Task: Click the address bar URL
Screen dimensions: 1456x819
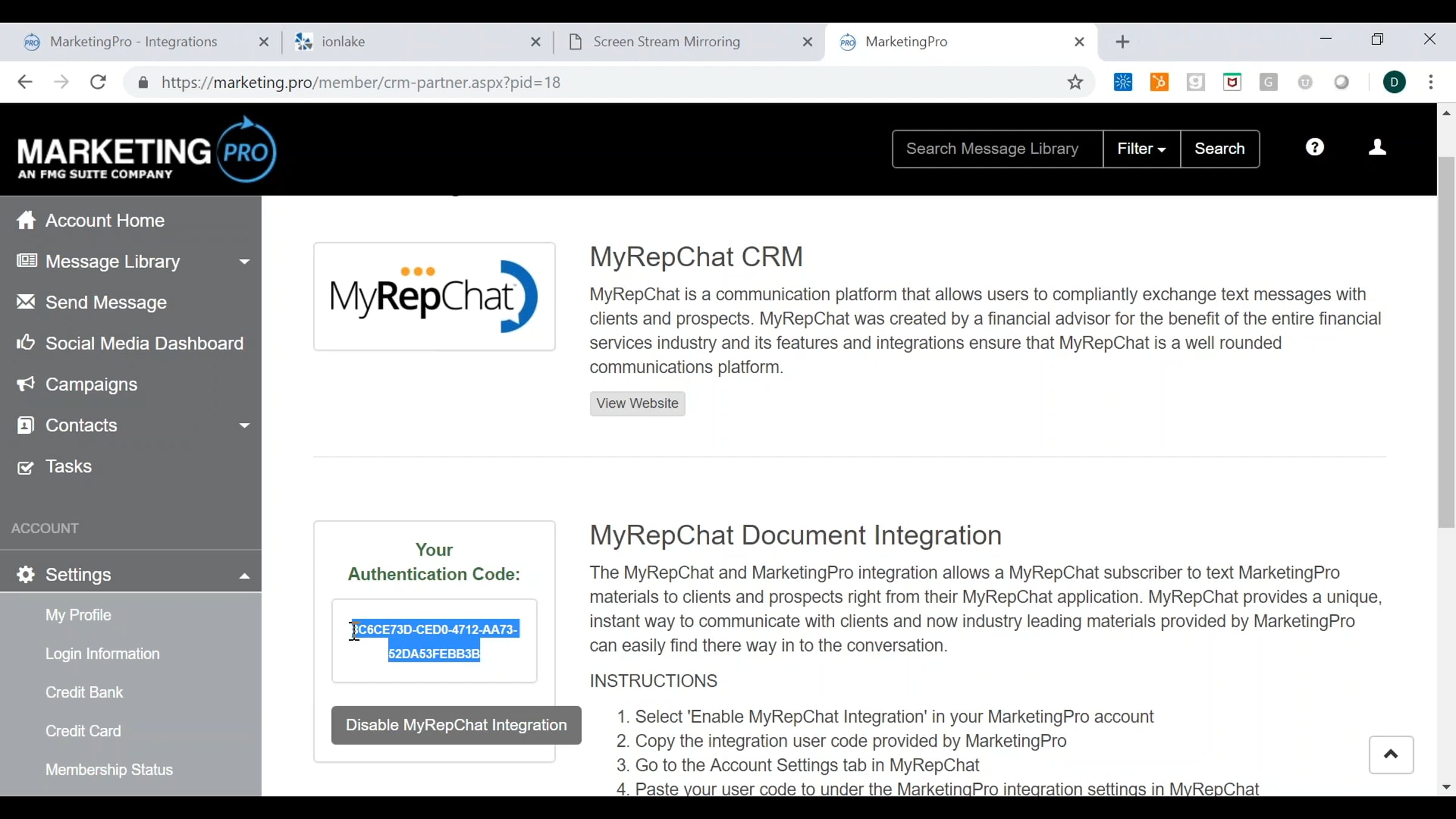Action: pos(361,82)
